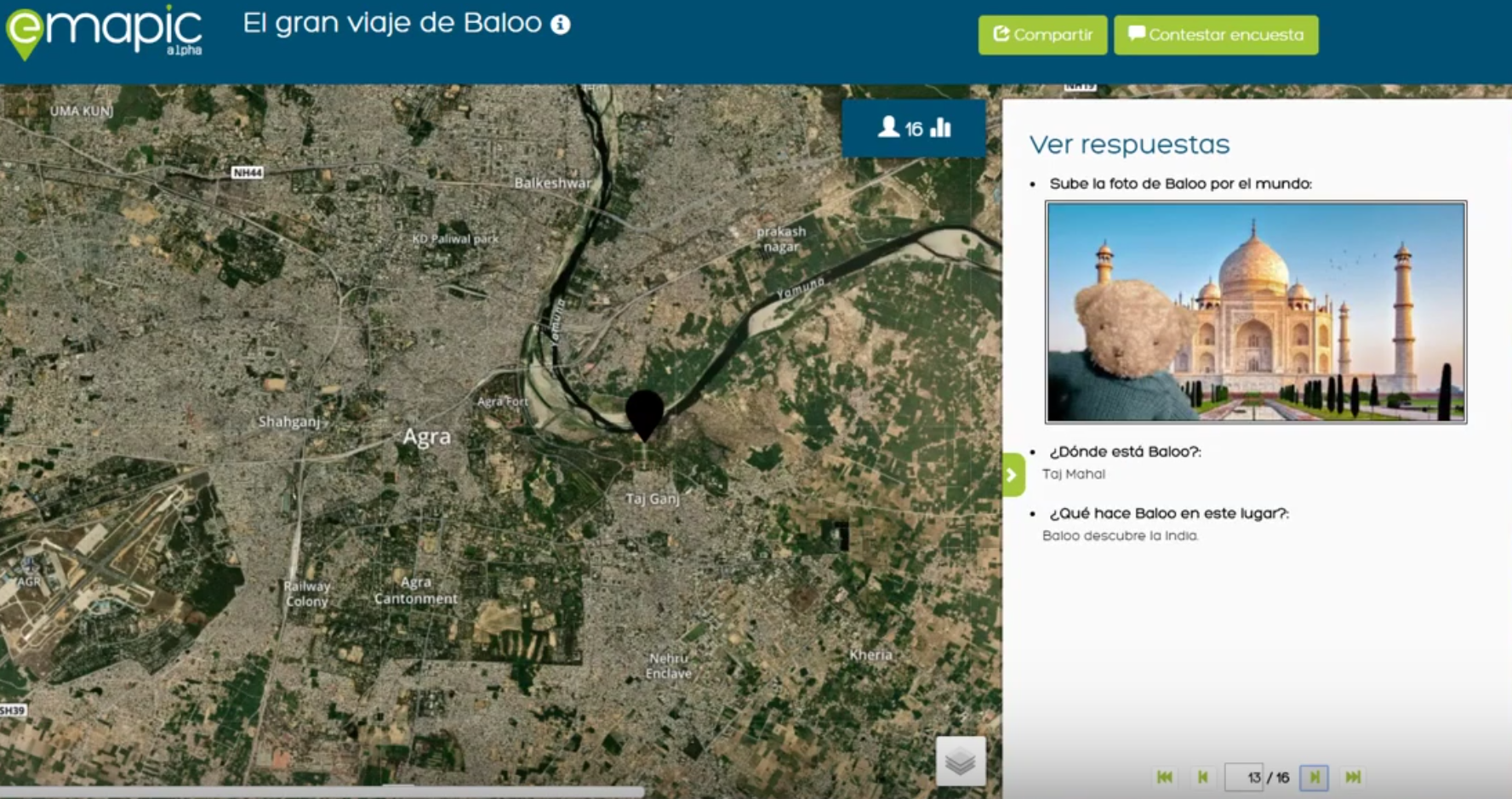Viewport: 1512px width, 799px height.
Task: Open Baloo Taj Mahal photo
Action: tap(1256, 312)
